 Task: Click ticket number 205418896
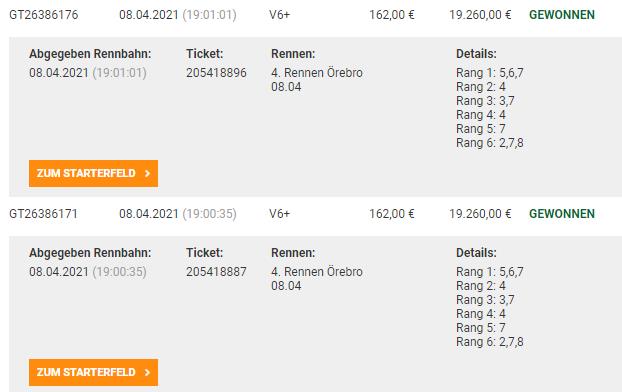click(x=216, y=73)
